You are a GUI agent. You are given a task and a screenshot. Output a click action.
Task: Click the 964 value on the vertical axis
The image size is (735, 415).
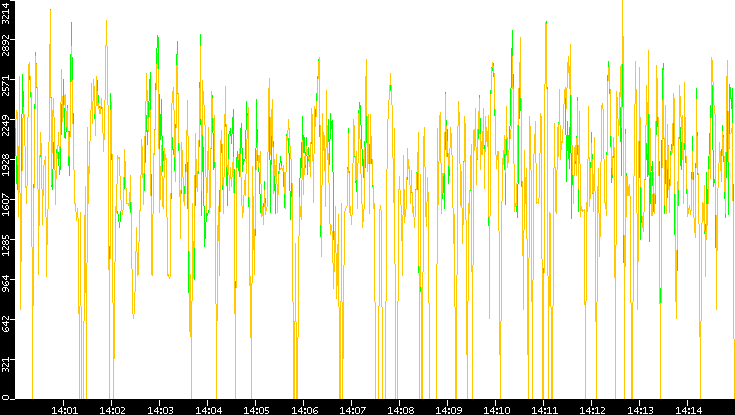click(5, 286)
